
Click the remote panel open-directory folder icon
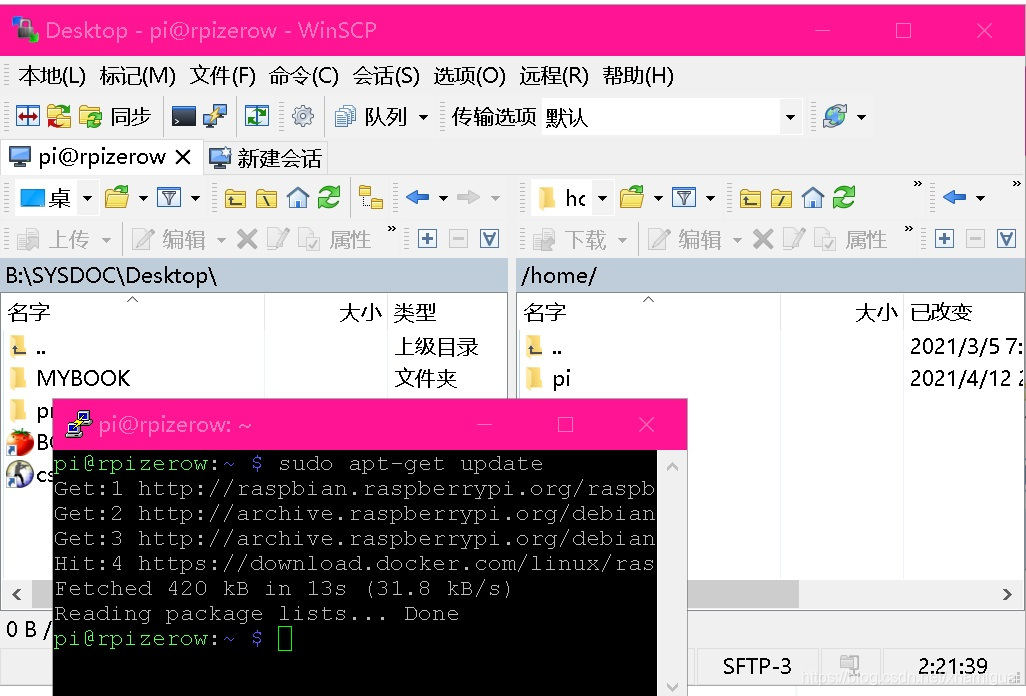(x=632, y=197)
